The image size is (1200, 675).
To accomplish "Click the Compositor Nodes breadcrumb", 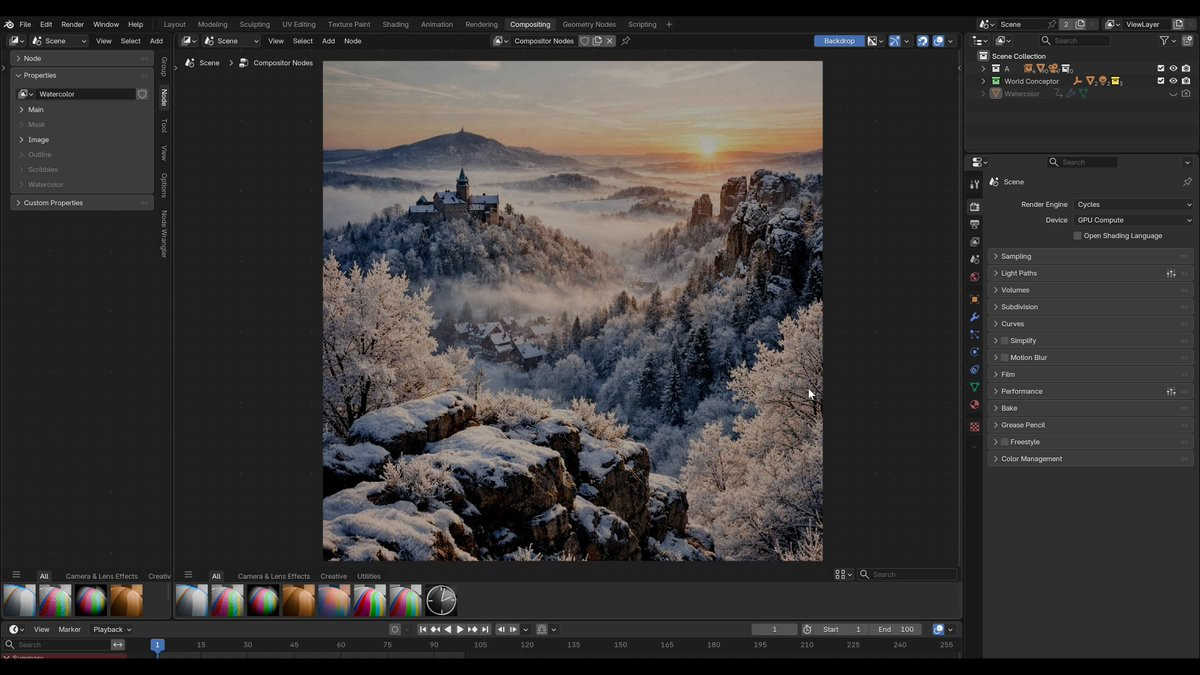I will (283, 62).
